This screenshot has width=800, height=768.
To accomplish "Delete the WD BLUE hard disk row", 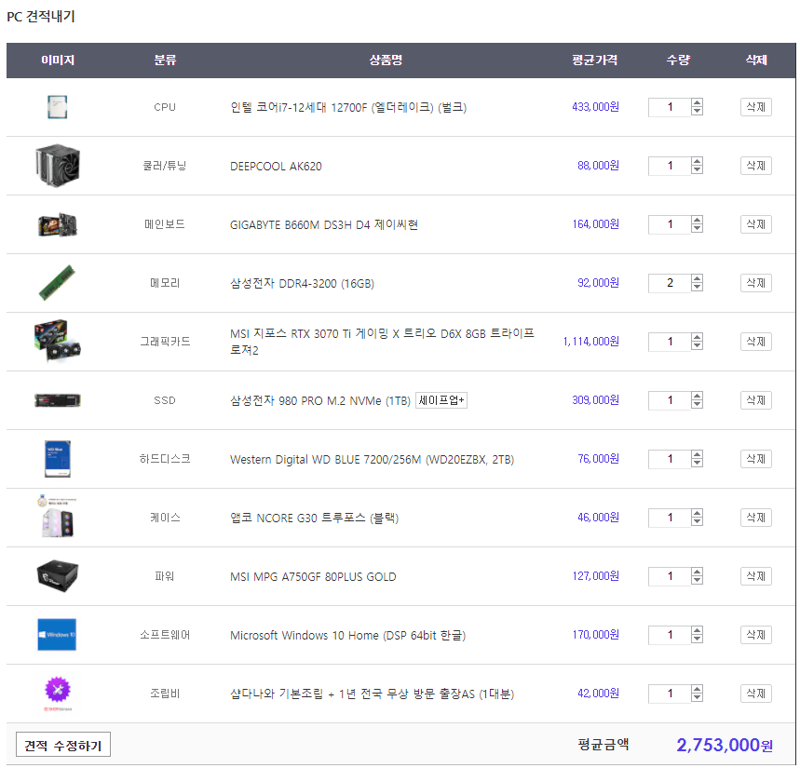I will tap(756, 459).
